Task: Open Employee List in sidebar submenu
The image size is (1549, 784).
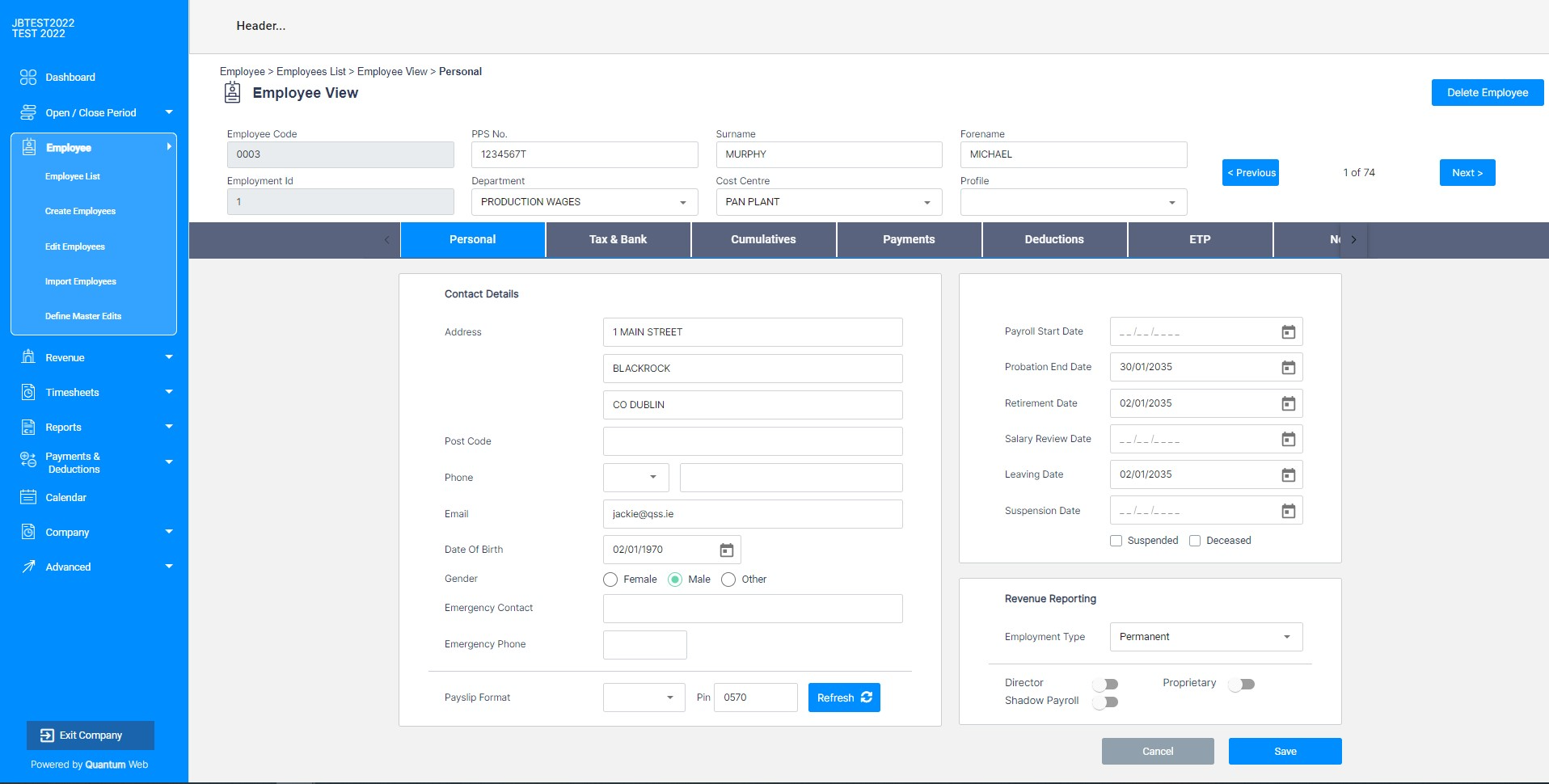Action: [73, 176]
